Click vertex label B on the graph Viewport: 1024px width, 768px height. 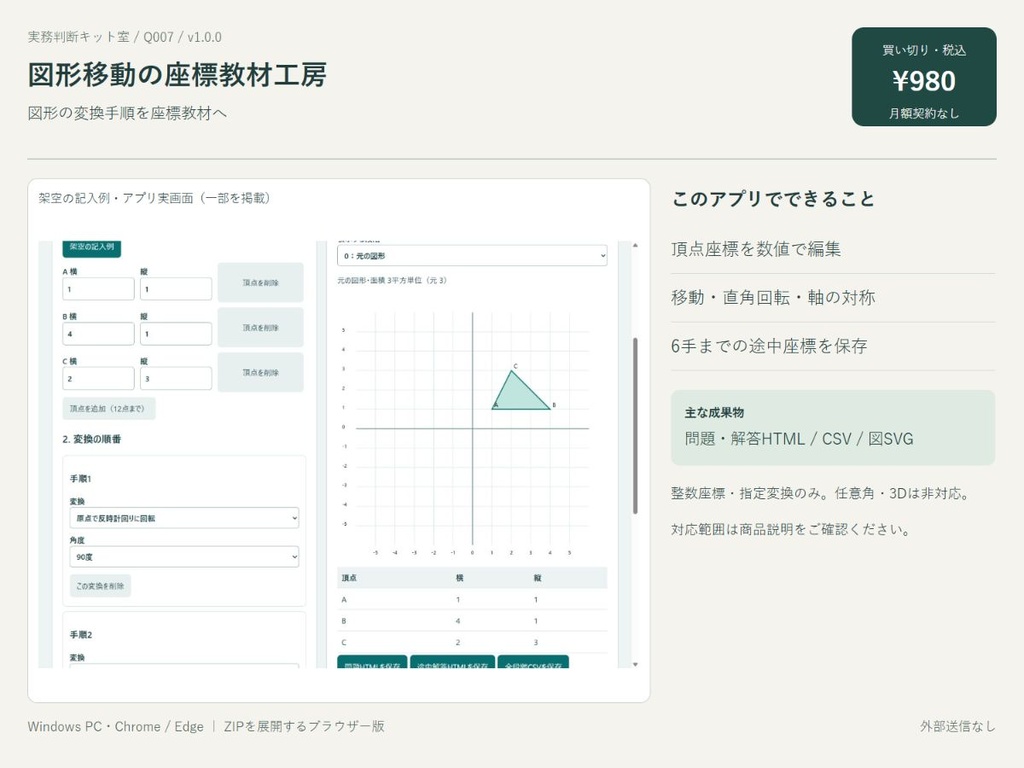click(x=554, y=406)
